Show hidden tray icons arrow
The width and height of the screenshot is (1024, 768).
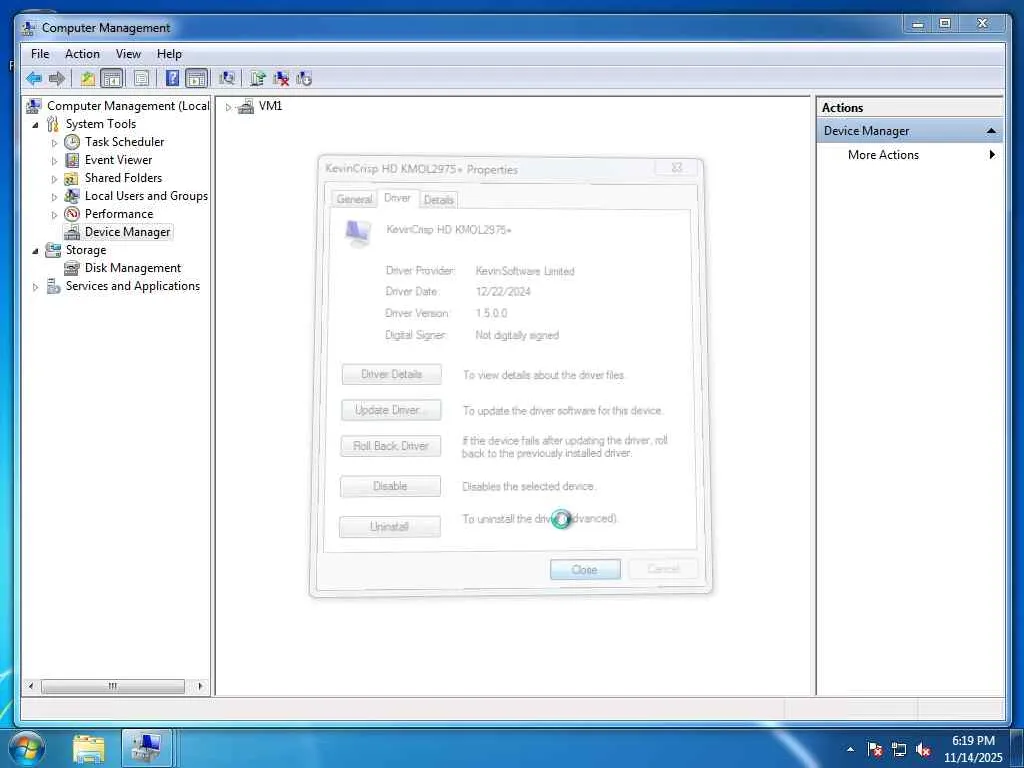point(850,749)
